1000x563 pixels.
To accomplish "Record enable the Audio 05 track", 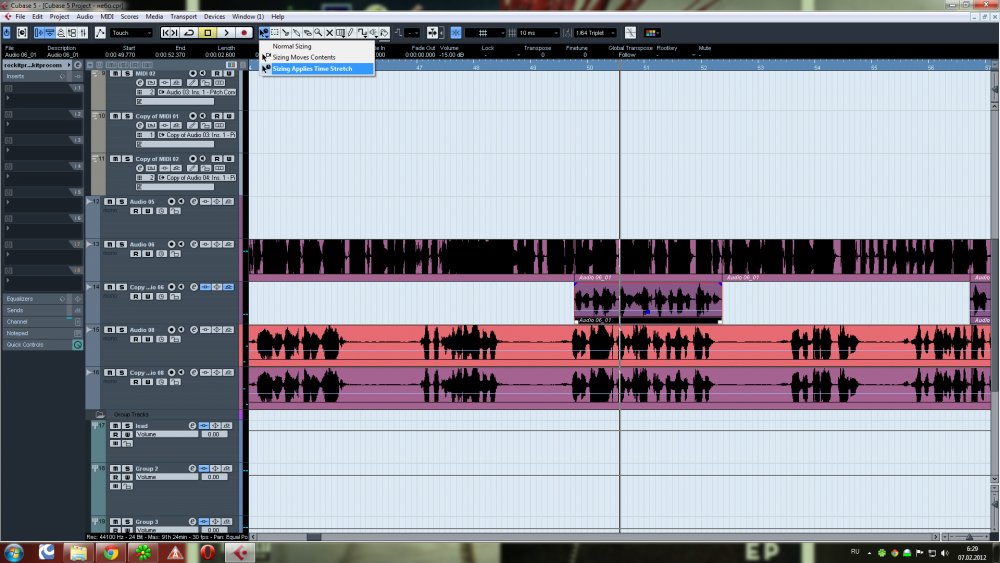I will tap(171, 201).
